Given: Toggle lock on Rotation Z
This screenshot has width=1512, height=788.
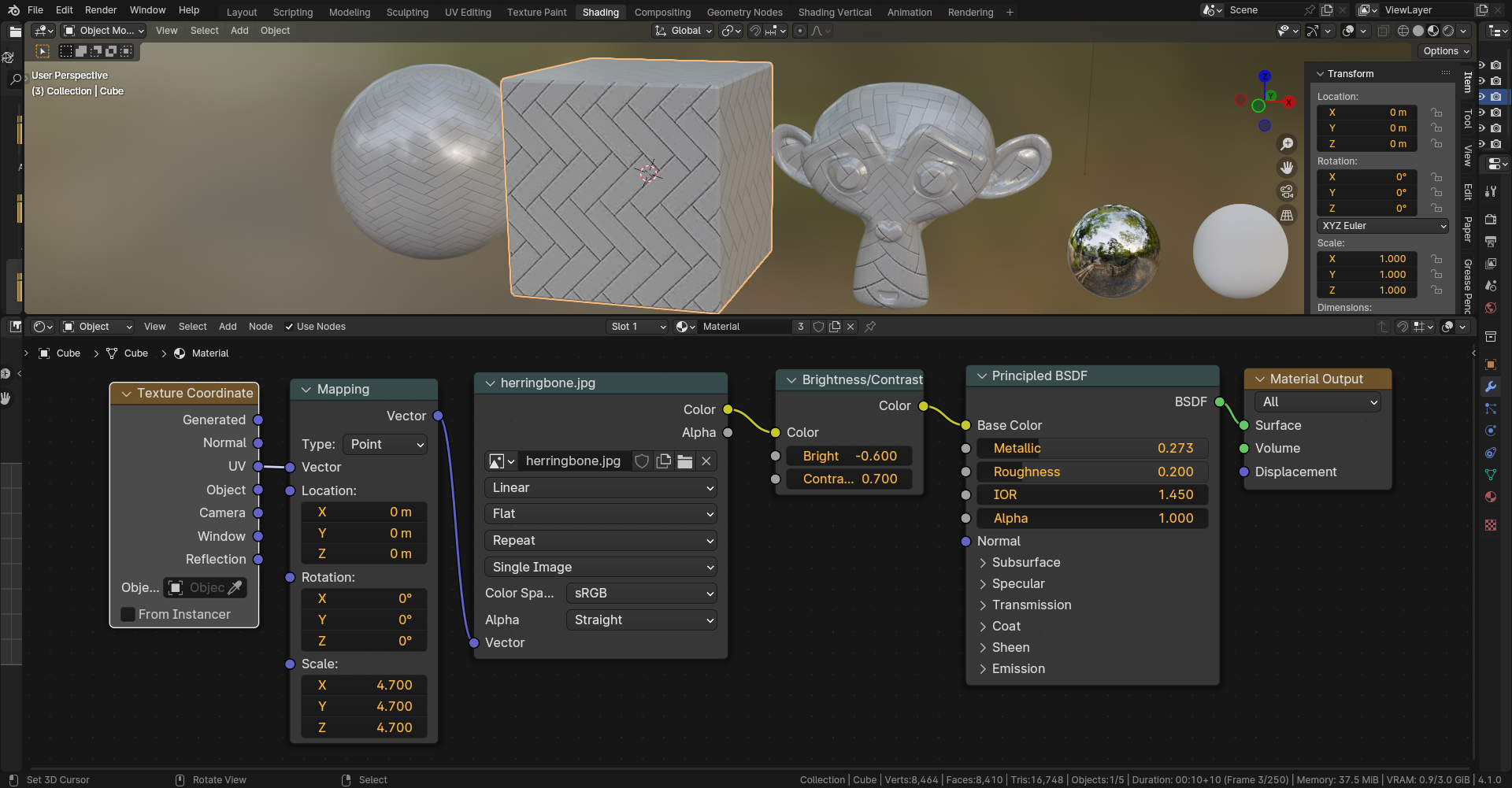Looking at the screenshot, I should 1436,209.
